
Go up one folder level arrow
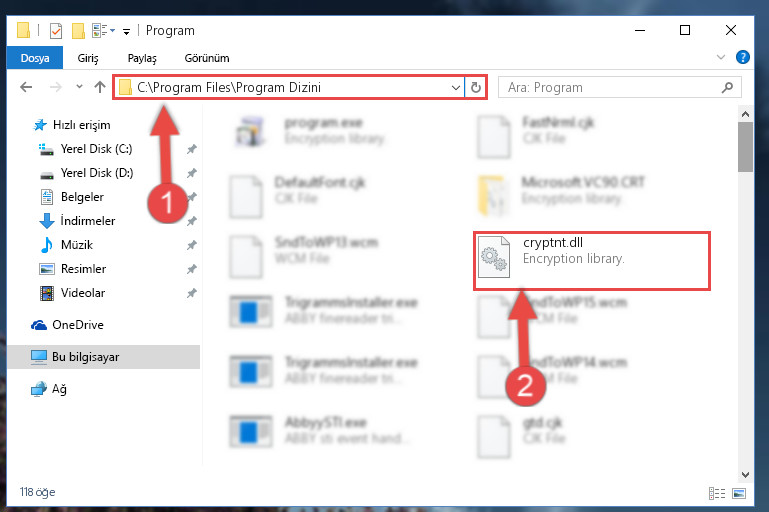pyautogui.click(x=100, y=87)
